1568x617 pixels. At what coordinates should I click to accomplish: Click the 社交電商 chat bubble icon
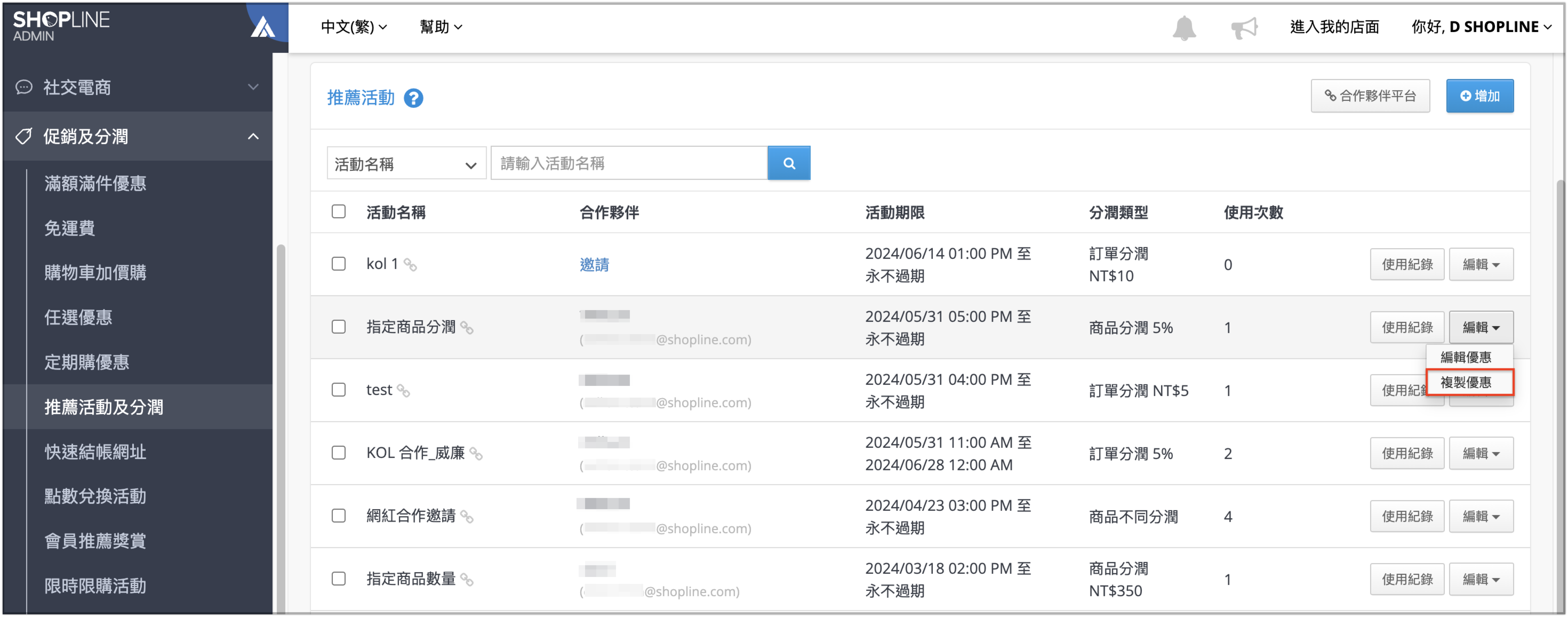[x=24, y=87]
